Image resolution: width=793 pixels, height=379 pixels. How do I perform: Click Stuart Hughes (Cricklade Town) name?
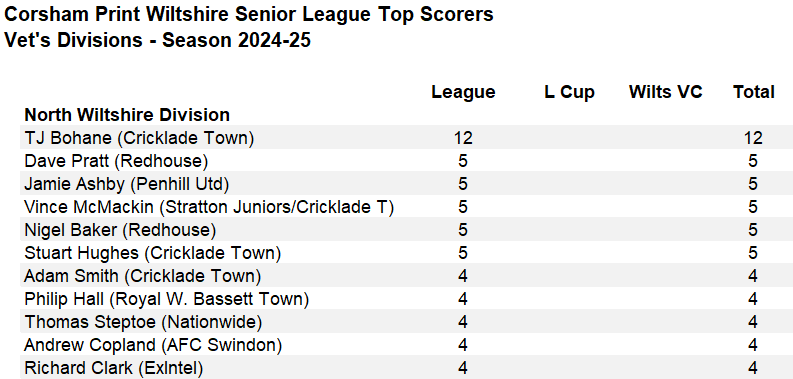point(152,253)
